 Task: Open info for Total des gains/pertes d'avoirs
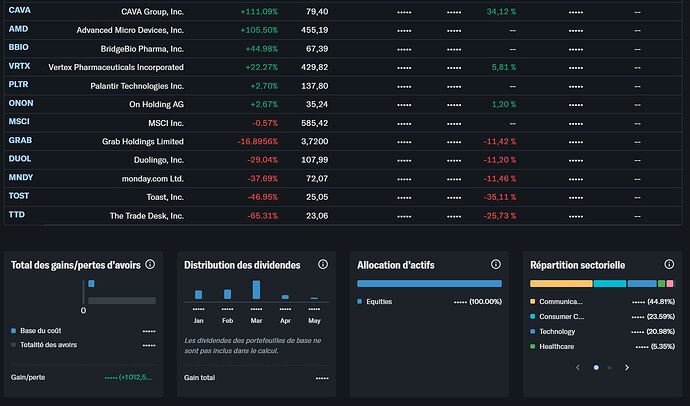(x=150, y=264)
